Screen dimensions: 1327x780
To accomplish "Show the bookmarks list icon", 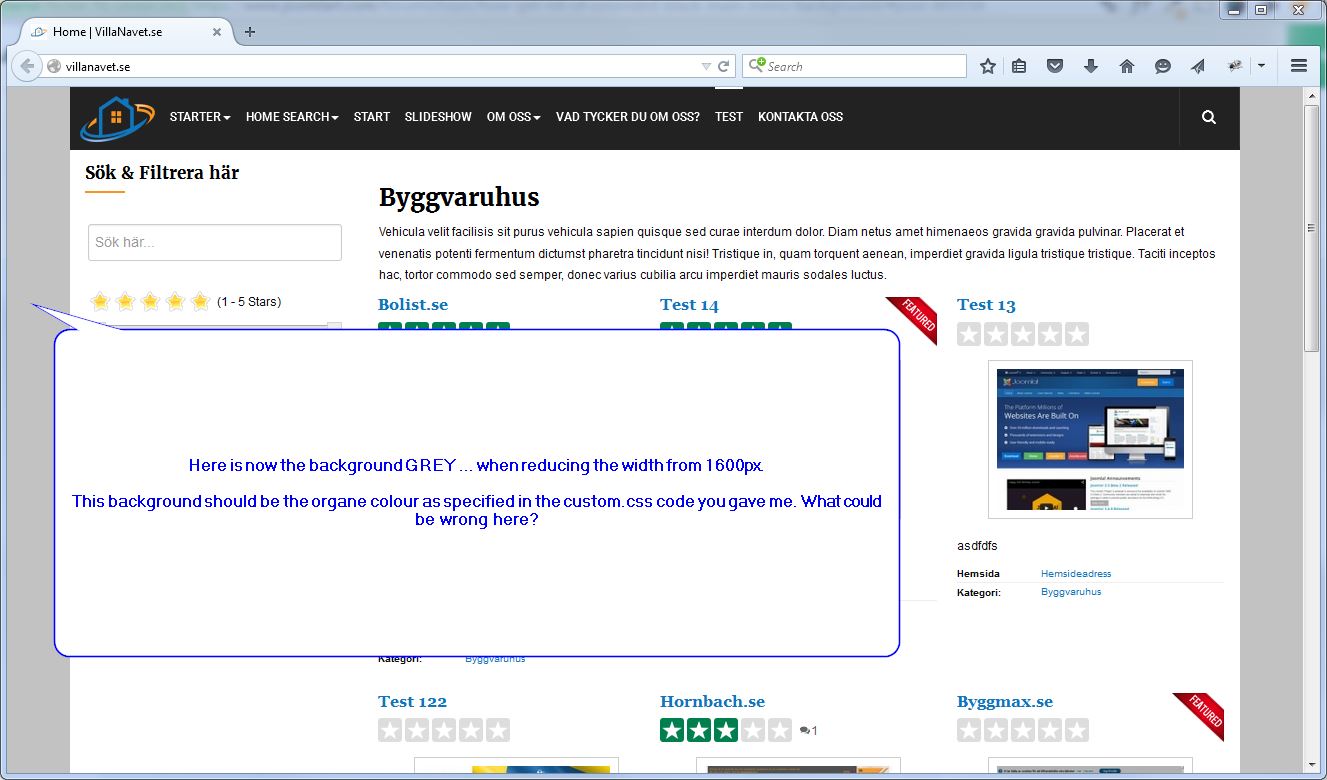I will pyautogui.click(x=1019, y=66).
